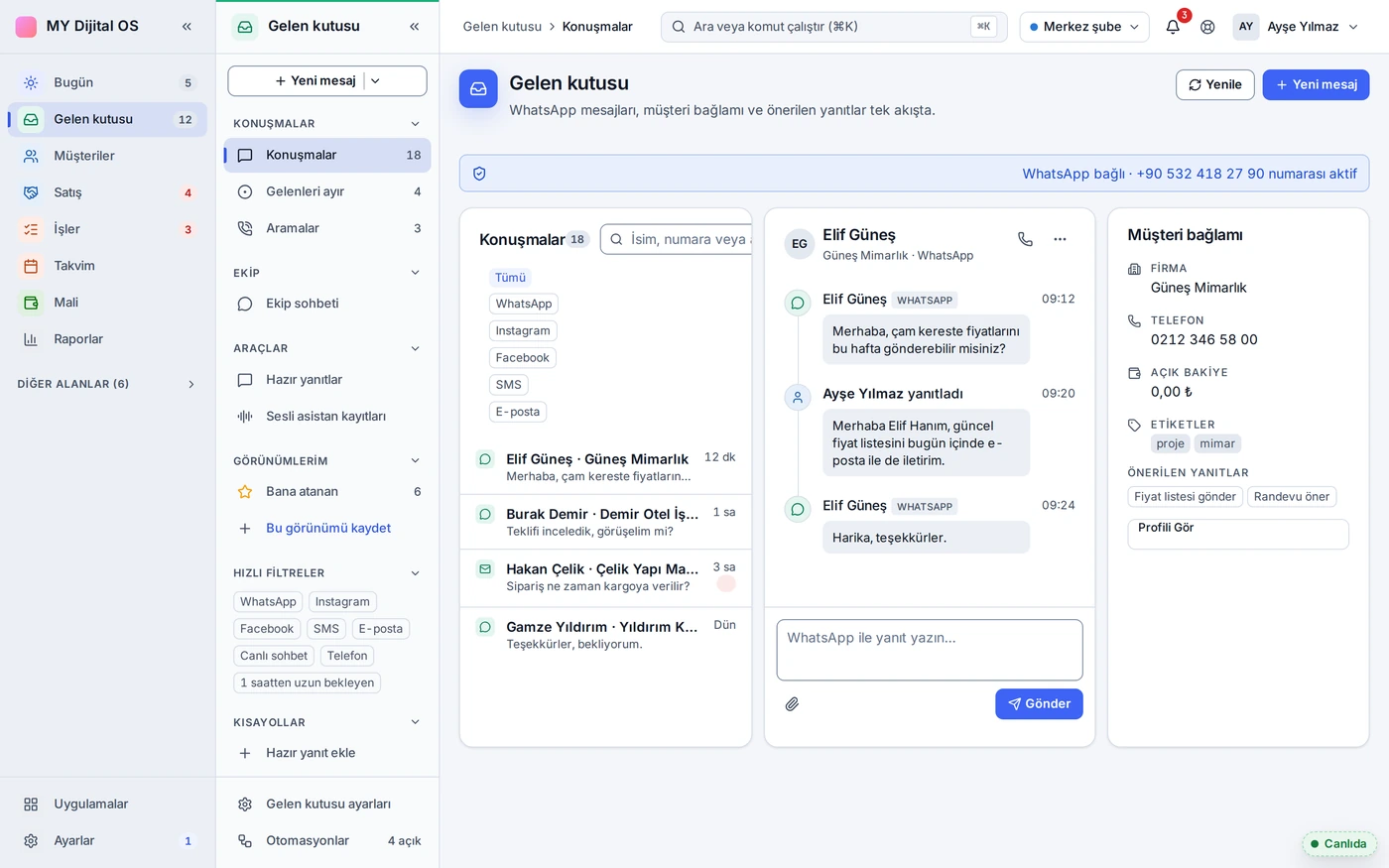Open Takvim calendar
Viewport: 1389px width, 868px height.
pyautogui.click(x=107, y=266)
